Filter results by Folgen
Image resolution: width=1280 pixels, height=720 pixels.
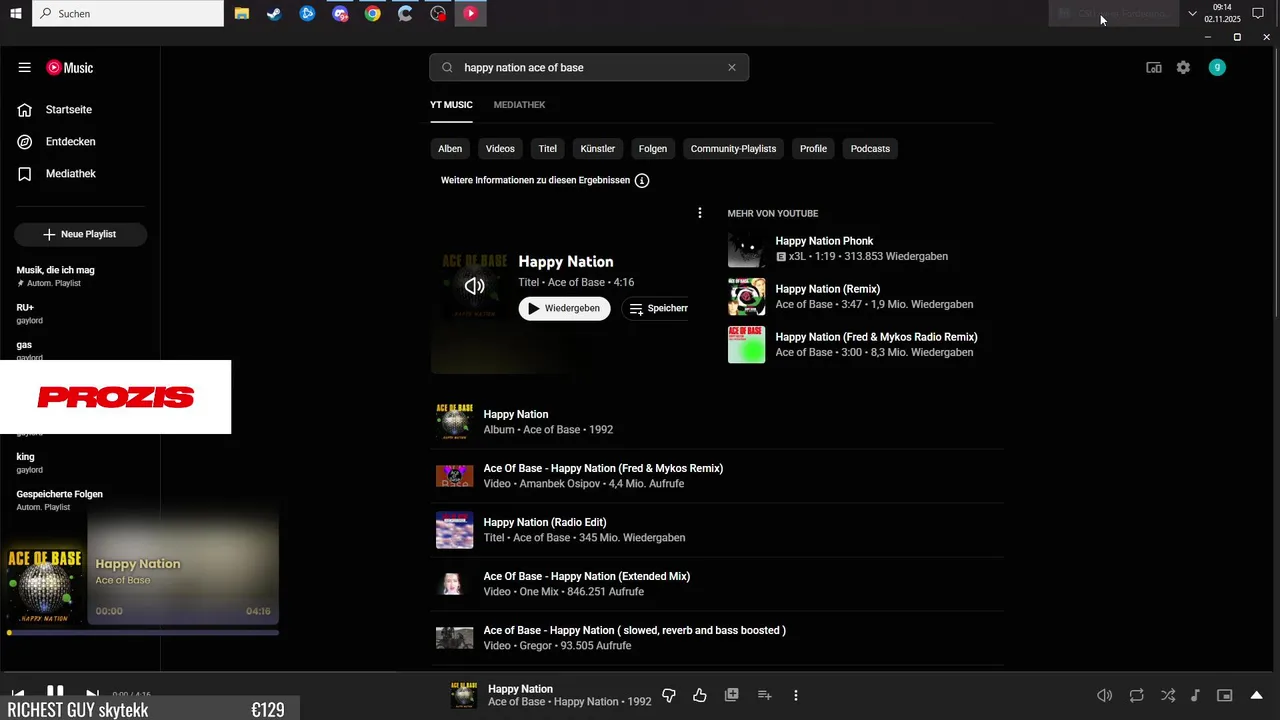point(653,149)
